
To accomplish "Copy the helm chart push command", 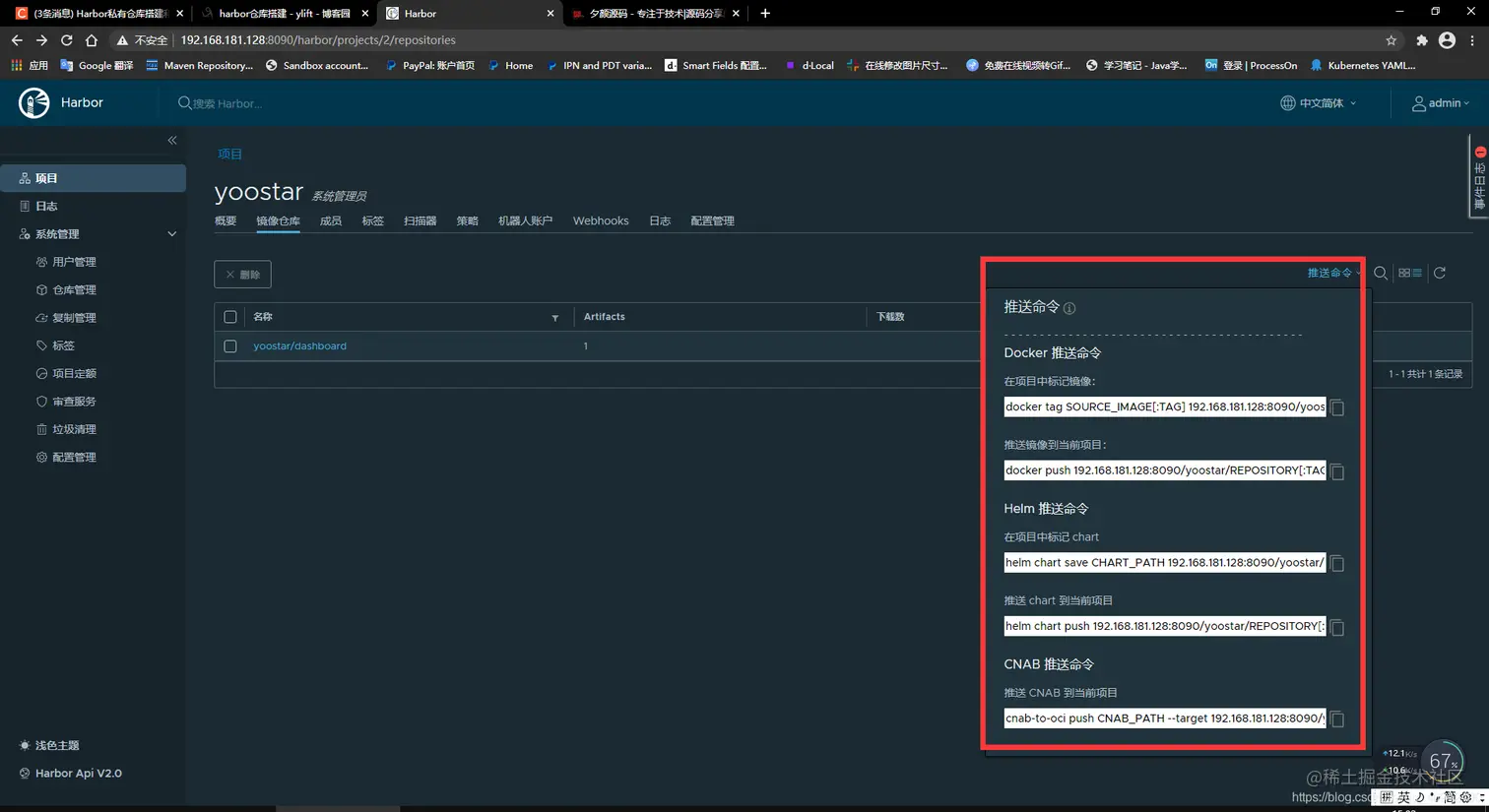I will pos(1337,627).
